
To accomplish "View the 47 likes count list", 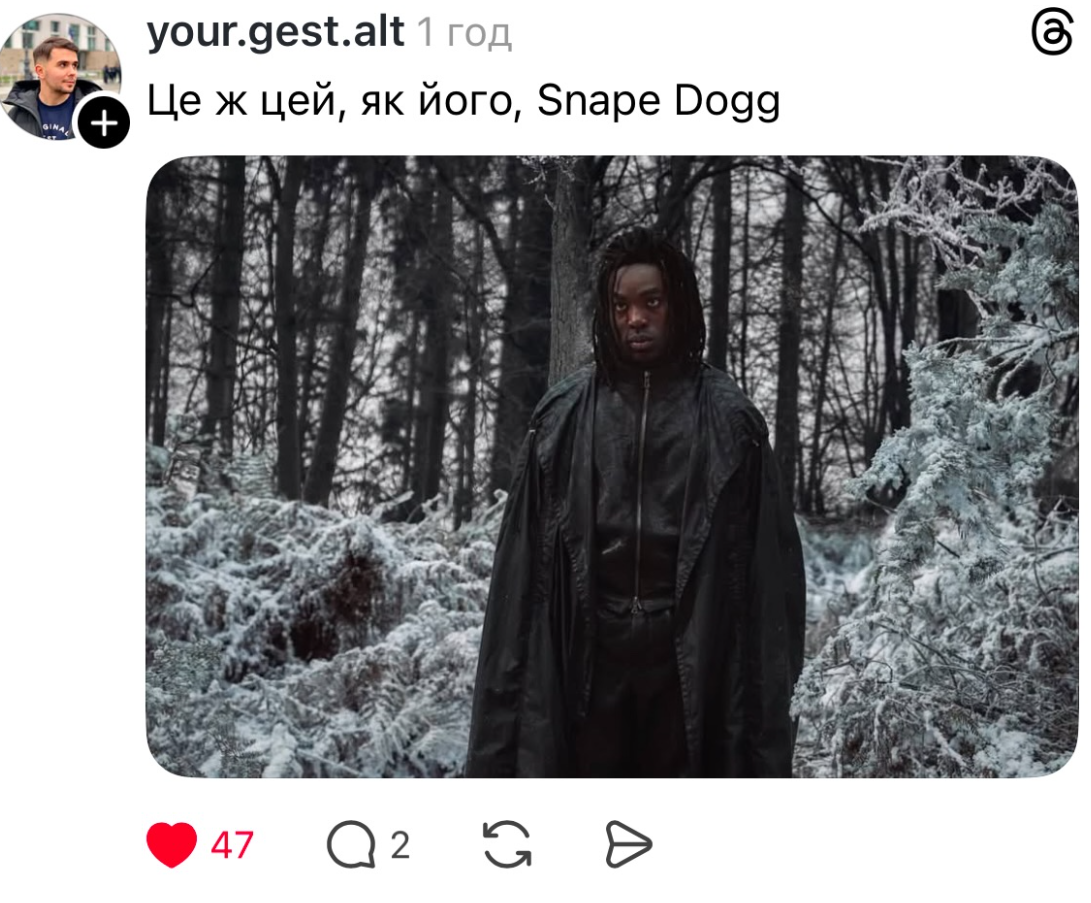I will [x=232, y=845].
